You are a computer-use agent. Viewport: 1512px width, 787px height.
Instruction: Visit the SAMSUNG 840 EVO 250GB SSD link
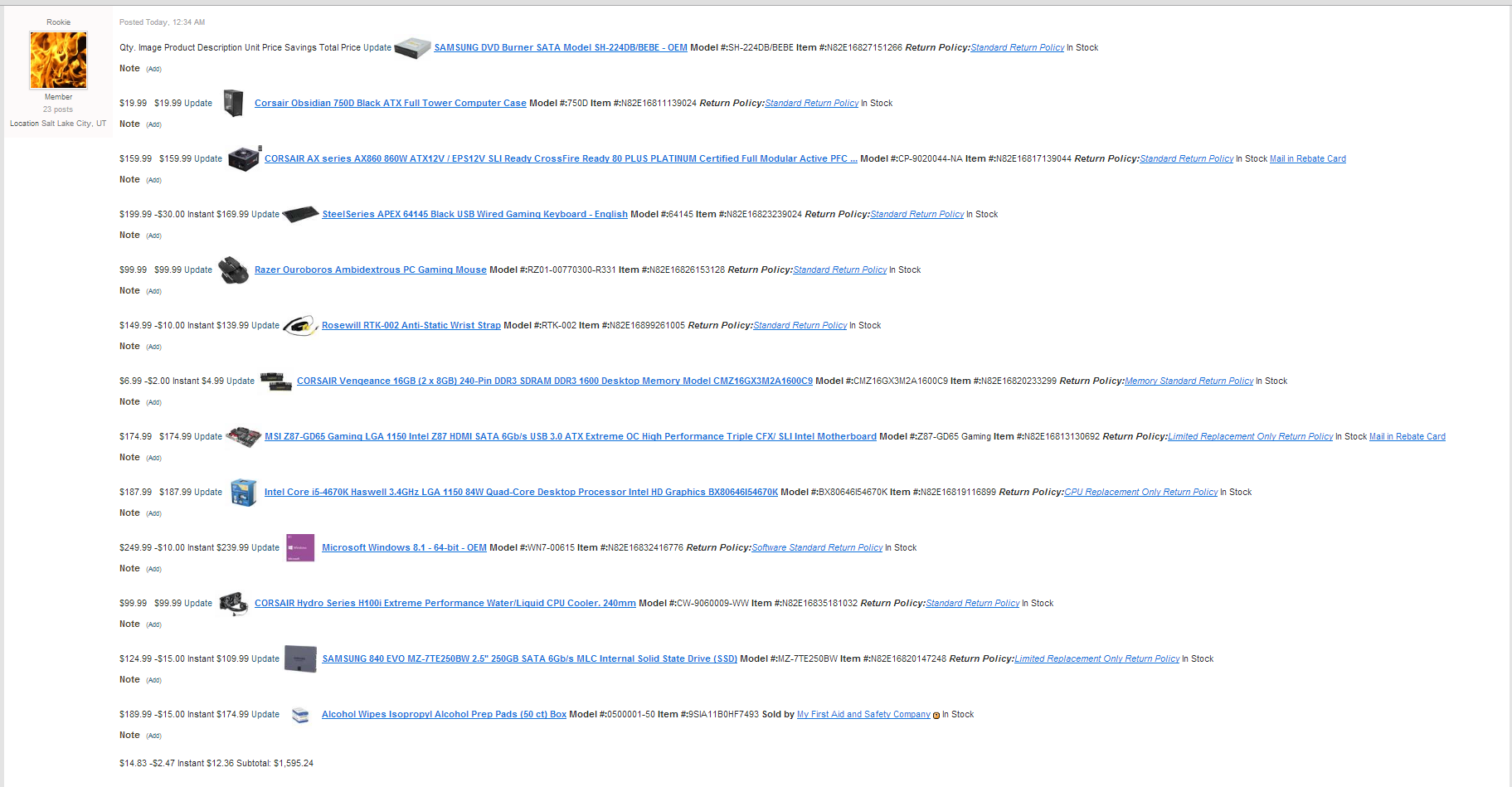(x=529, y=659)
